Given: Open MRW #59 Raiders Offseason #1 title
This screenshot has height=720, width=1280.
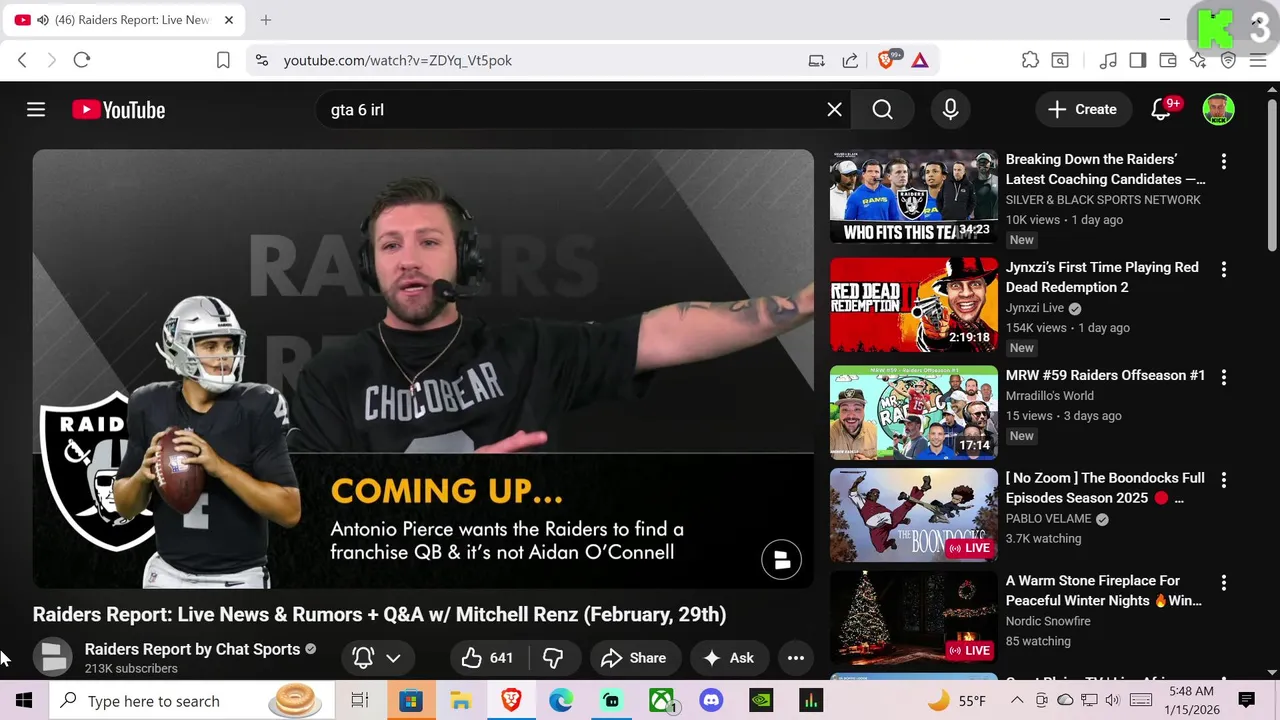Looking at the screenshot, I should coord(1105,376).
